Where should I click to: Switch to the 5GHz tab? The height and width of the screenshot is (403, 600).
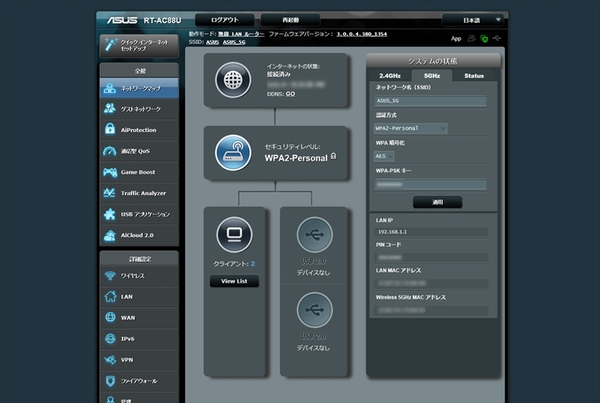[432, 76]
